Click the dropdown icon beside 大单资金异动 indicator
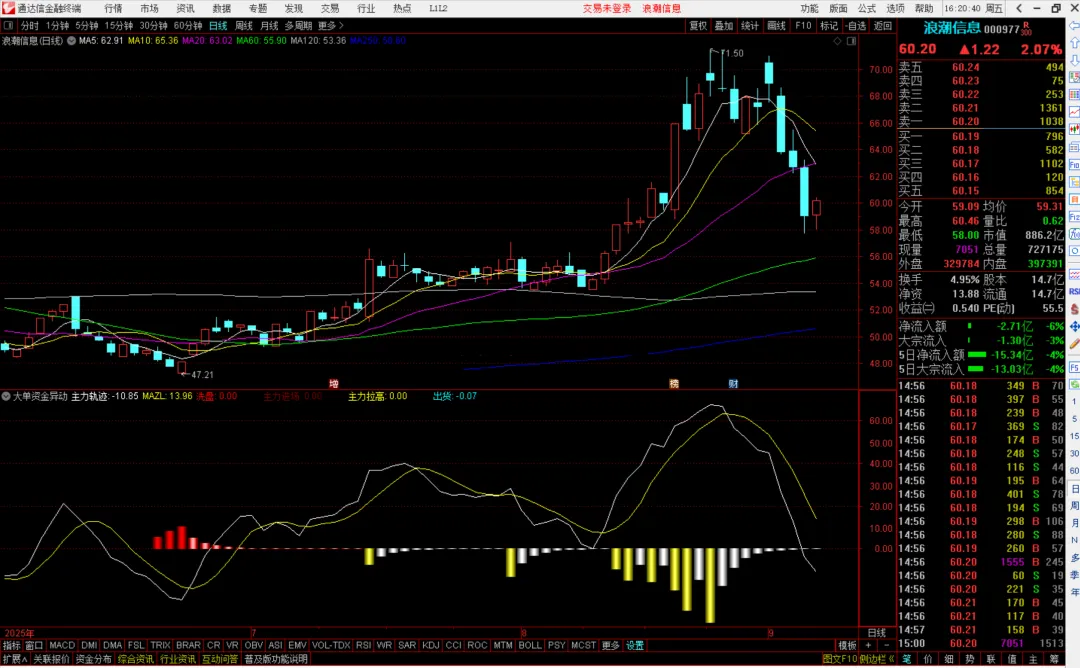The width and height of the screenshot is (1080, 668). pos(6,396)
